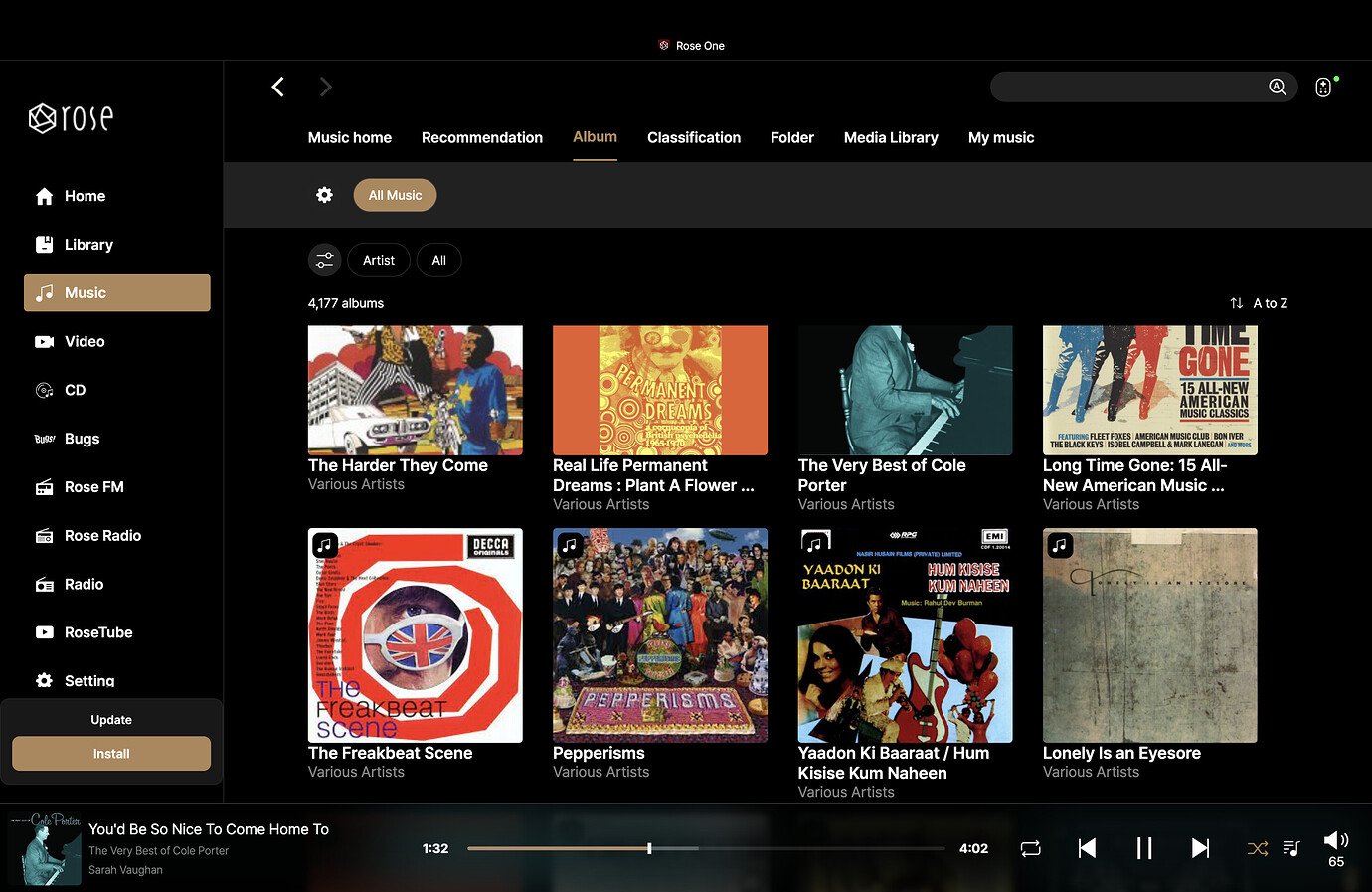Open The Freakbeat Scene cover art
This screenshot has height=892, width=1372.
click(416, 635)
